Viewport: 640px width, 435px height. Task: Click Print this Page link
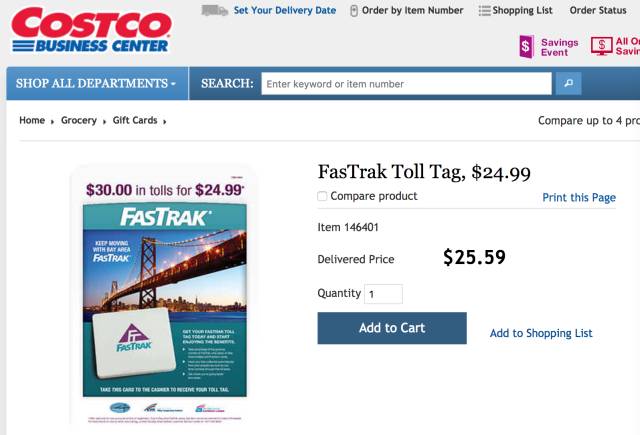[579, 198]
